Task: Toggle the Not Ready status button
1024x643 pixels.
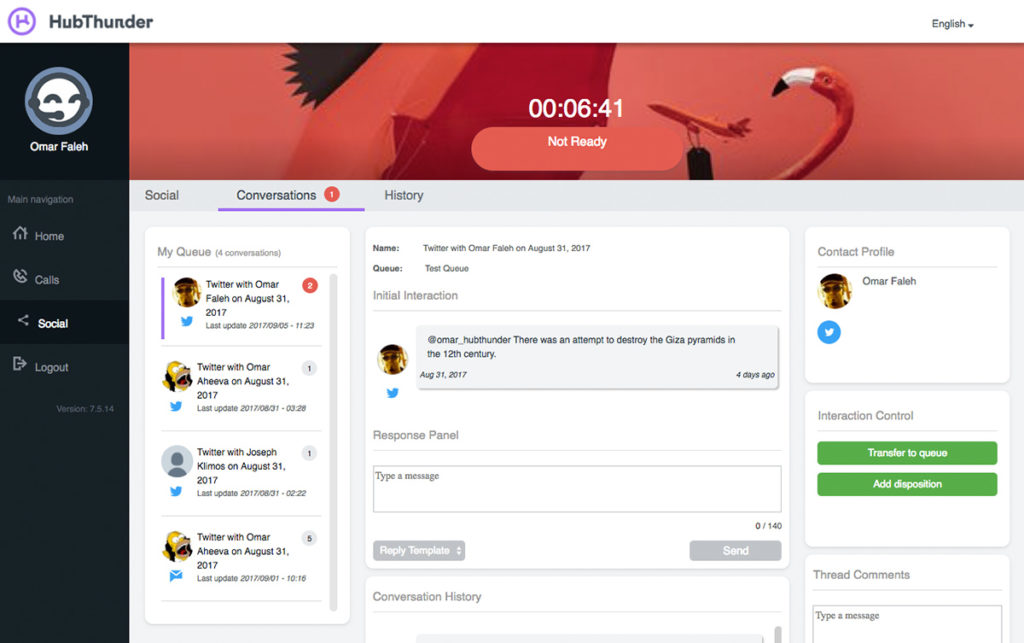Action: 577,143
